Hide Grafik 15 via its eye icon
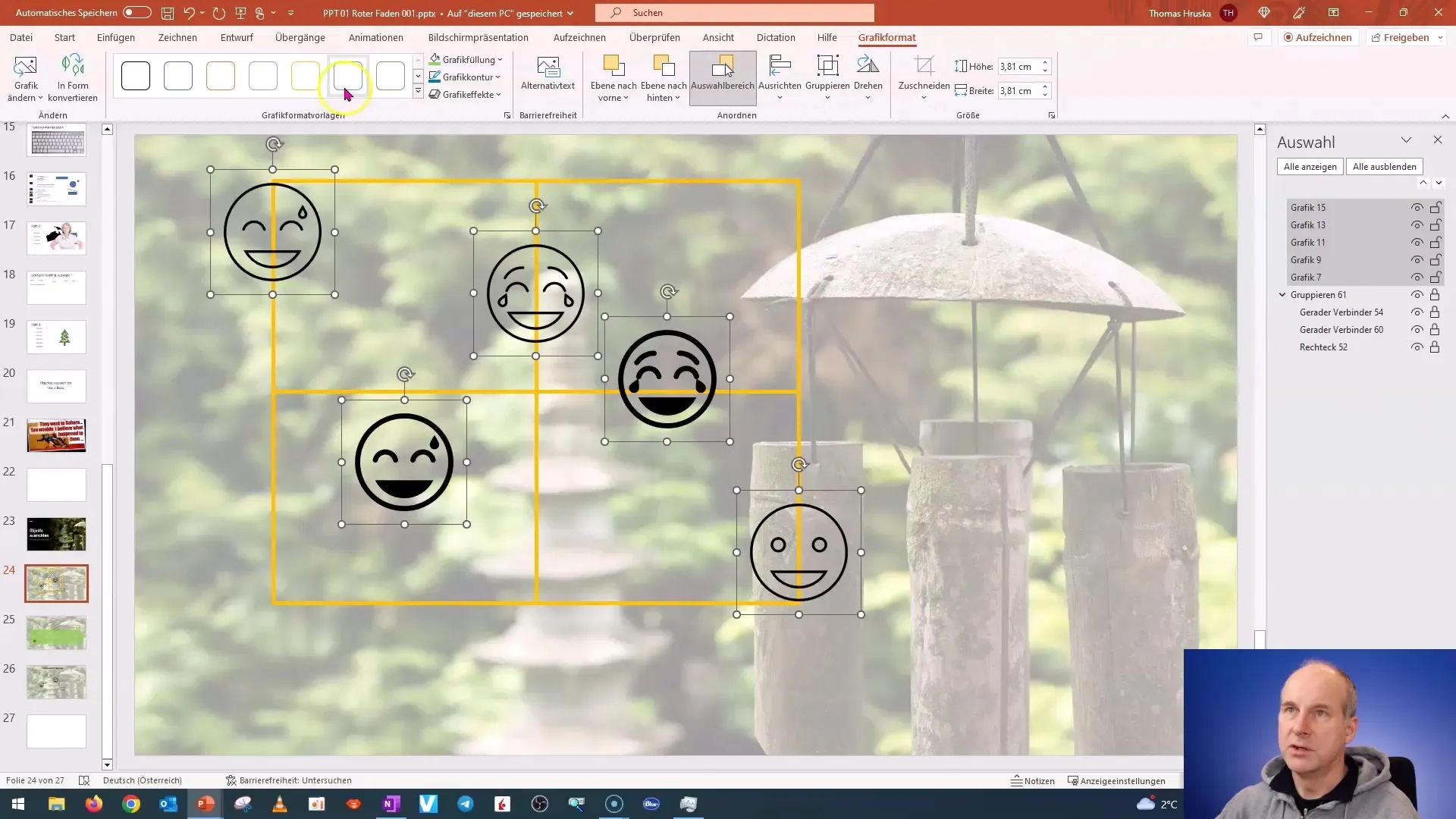Viewport: 1456px width, 819px height. pyautogui.click(x=1417, y=208)
